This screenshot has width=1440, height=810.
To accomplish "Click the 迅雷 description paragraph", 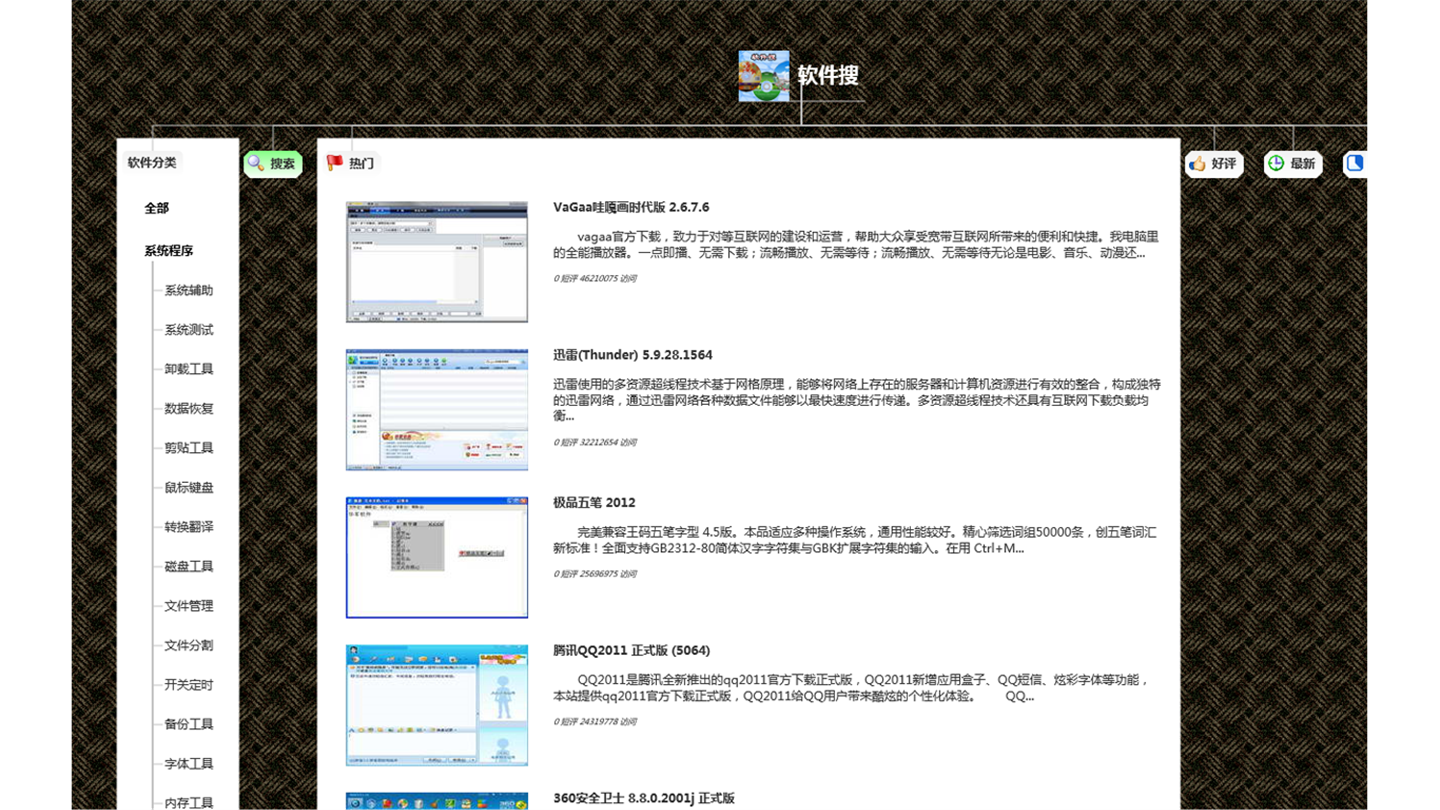I will click(857, 400).
